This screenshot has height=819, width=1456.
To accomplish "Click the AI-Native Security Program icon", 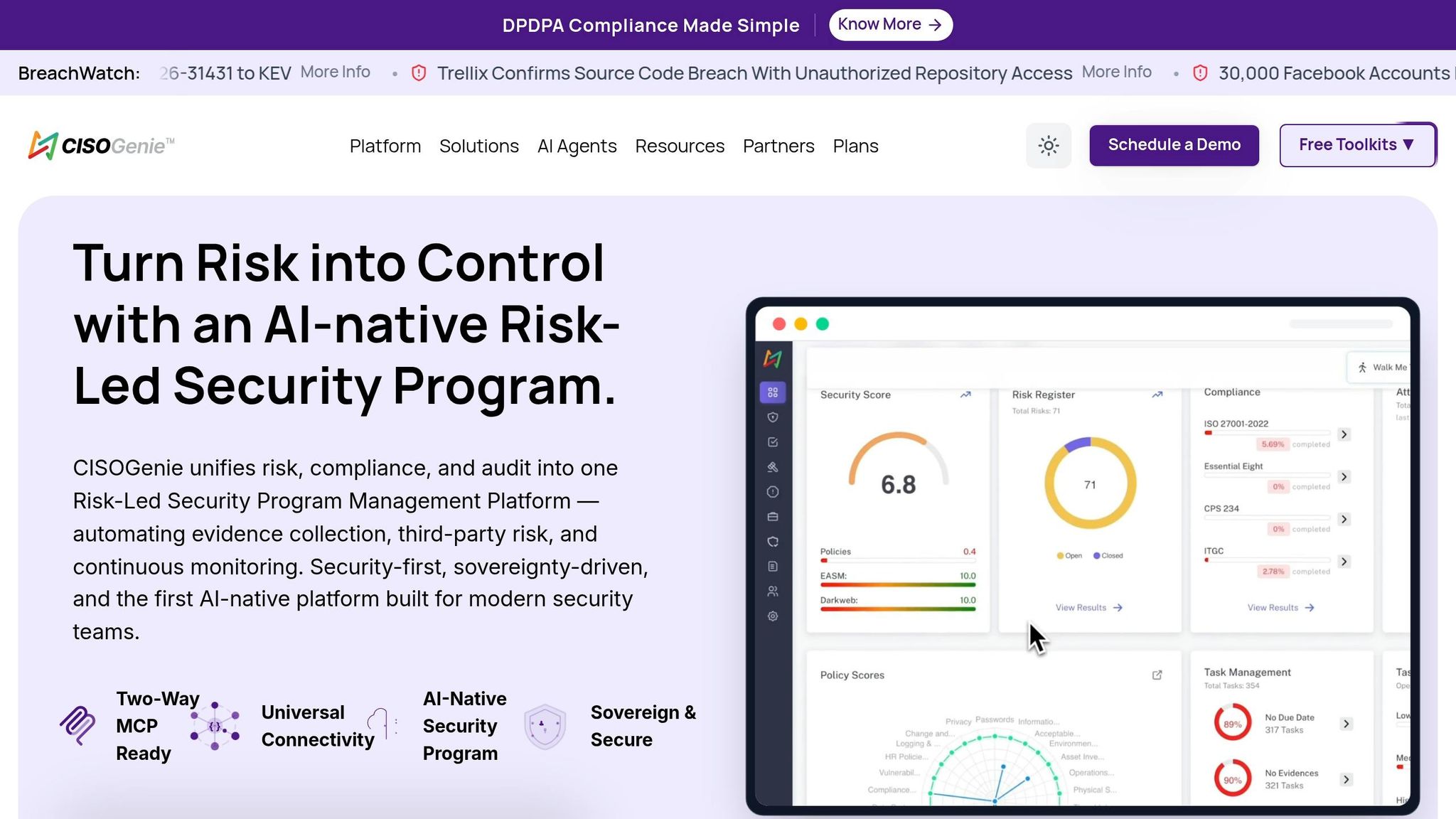I will 382,724.
